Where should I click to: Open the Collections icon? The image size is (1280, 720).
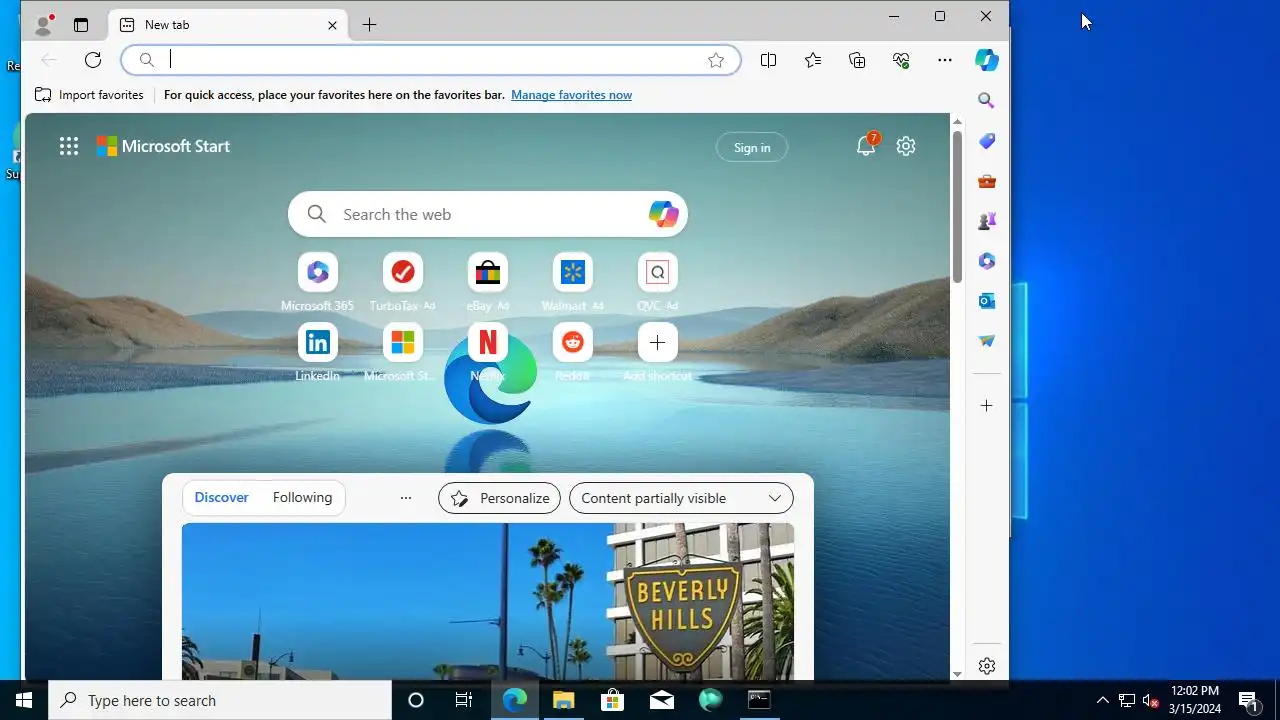[x=857, y=60]
